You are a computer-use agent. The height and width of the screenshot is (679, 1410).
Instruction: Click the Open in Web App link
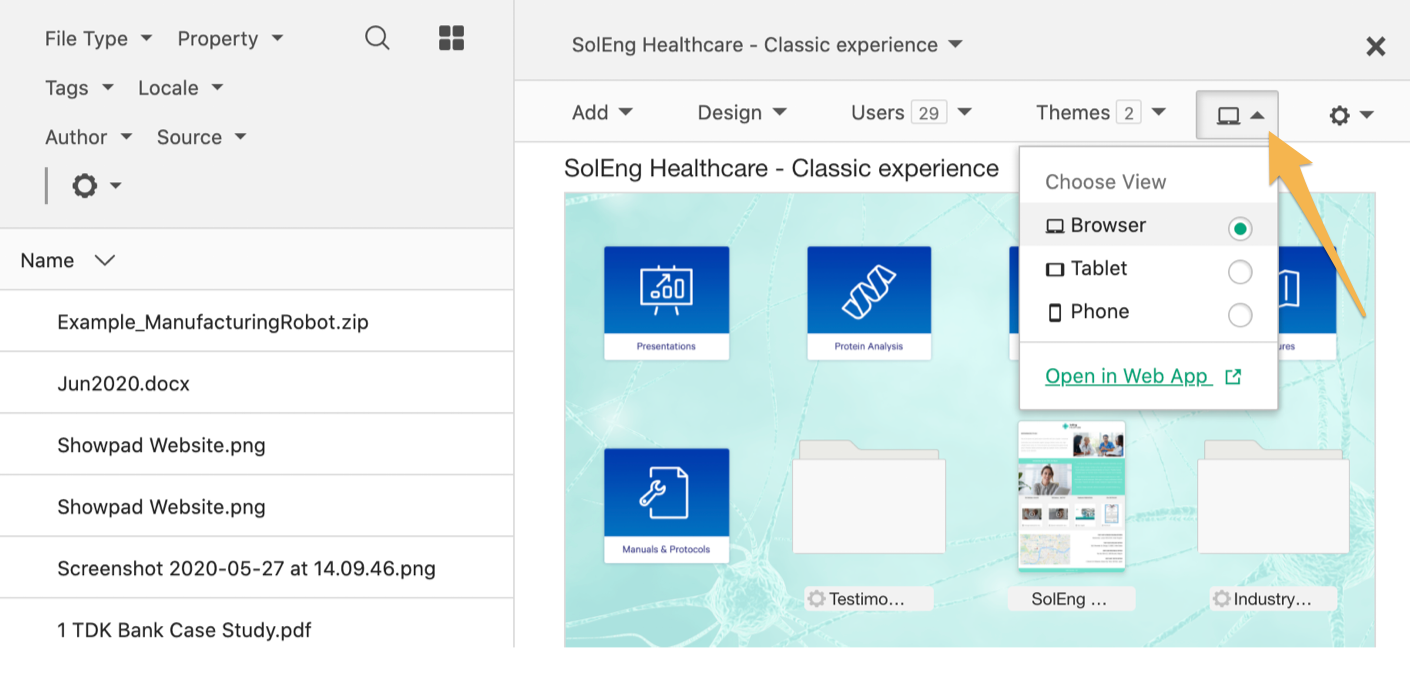pos(1128,376)
